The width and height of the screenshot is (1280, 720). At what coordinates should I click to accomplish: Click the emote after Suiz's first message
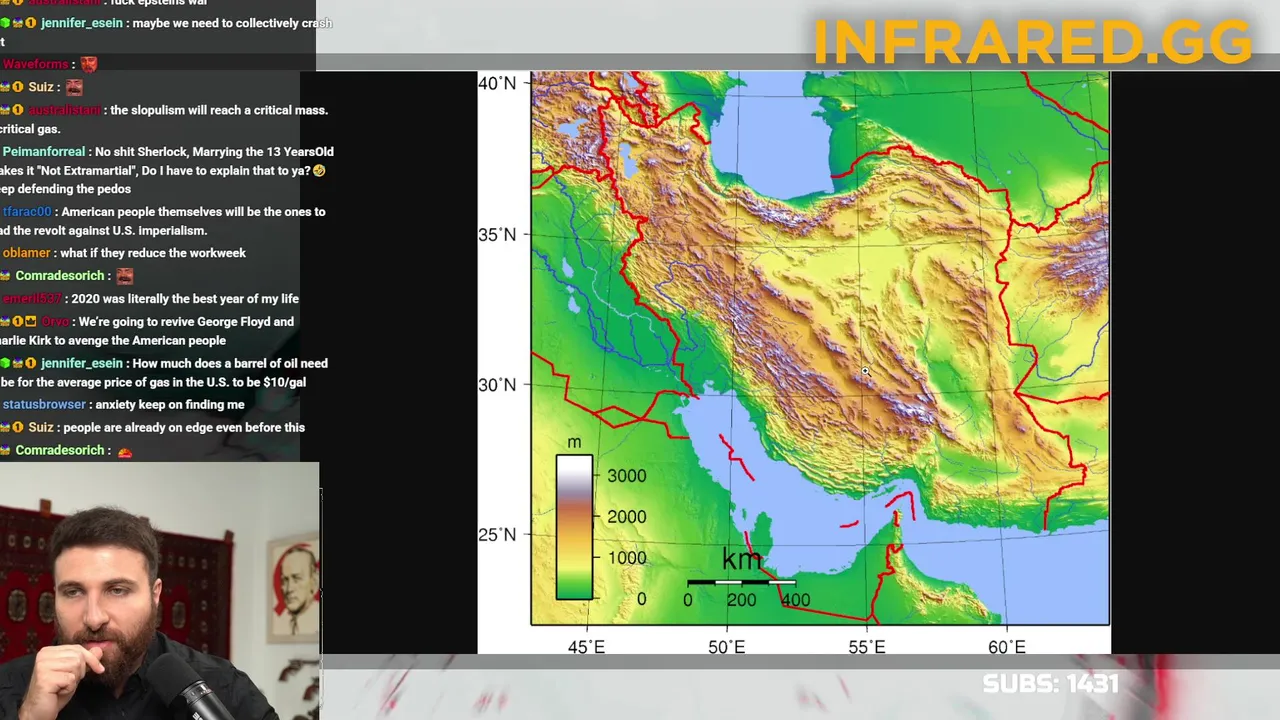(74, 87)
